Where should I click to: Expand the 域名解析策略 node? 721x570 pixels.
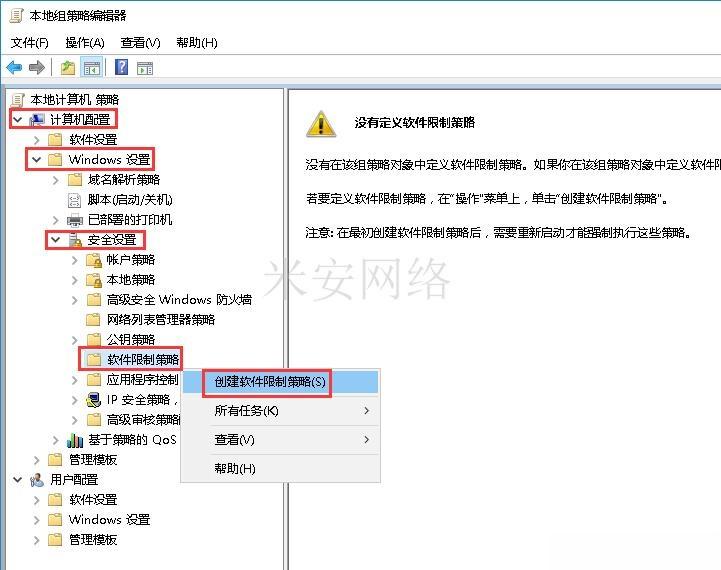(x=56, y=180)
